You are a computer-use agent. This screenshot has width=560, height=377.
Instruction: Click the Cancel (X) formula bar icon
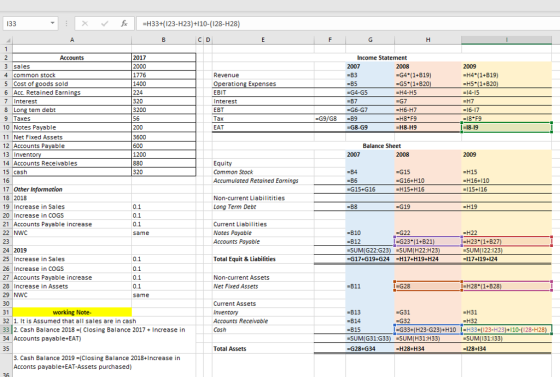click(x=85, y=24)
